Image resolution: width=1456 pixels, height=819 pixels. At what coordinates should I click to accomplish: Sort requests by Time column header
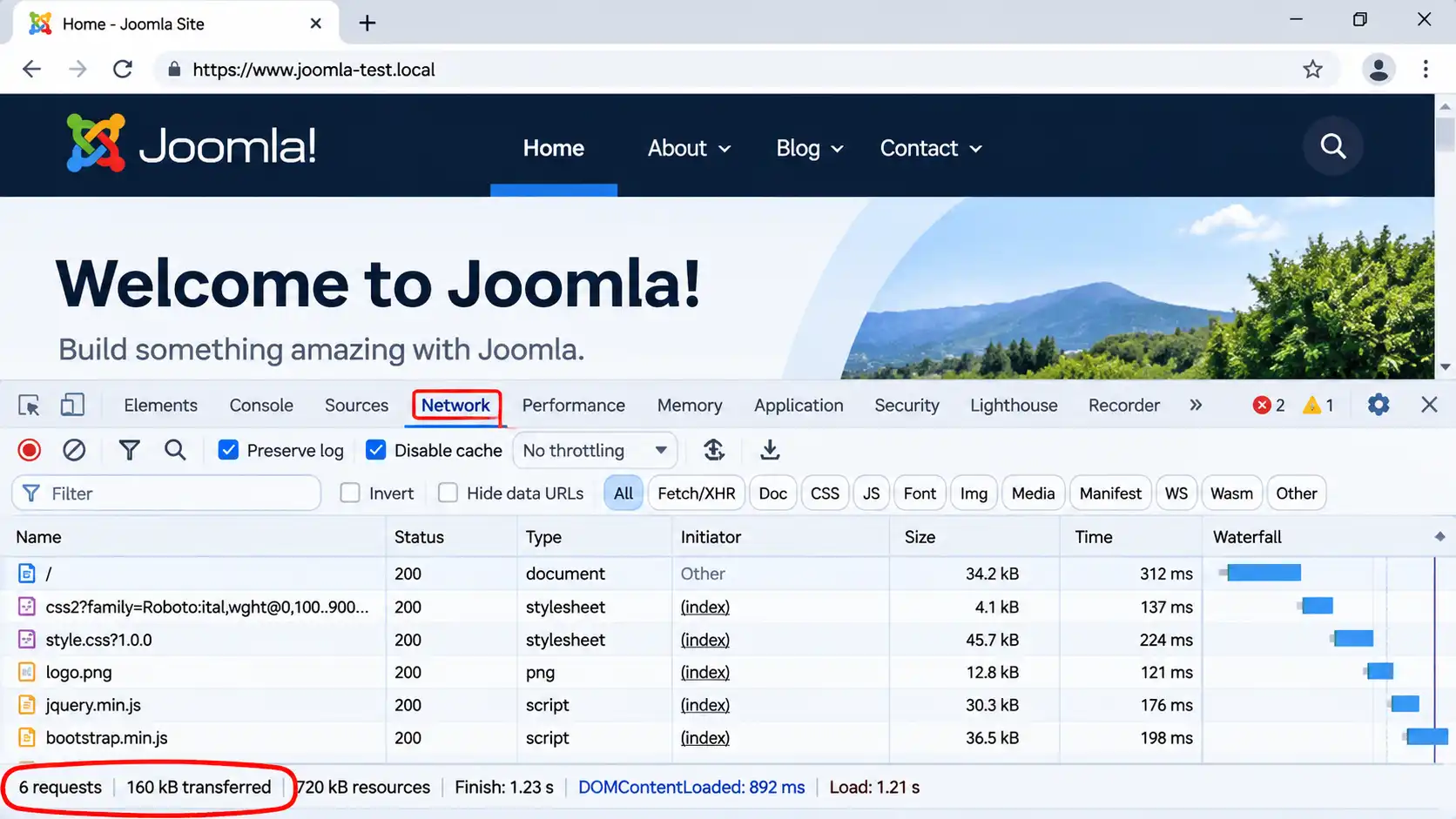(1130, 537)
